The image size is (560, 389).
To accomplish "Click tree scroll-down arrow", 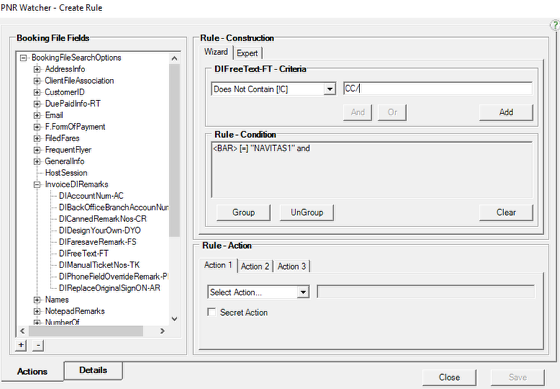I will tap(174, 319).
